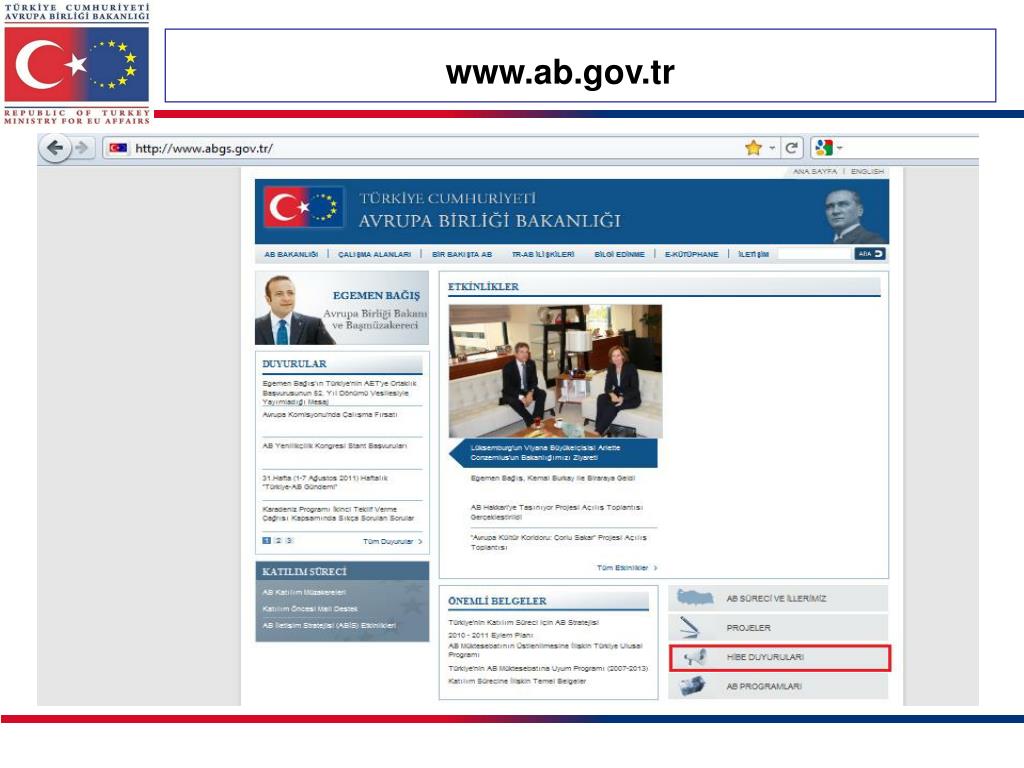This screenshot has height=768, width=1024.
Task: Reload the page with the refresh button
Action: [x=792, y=148]
